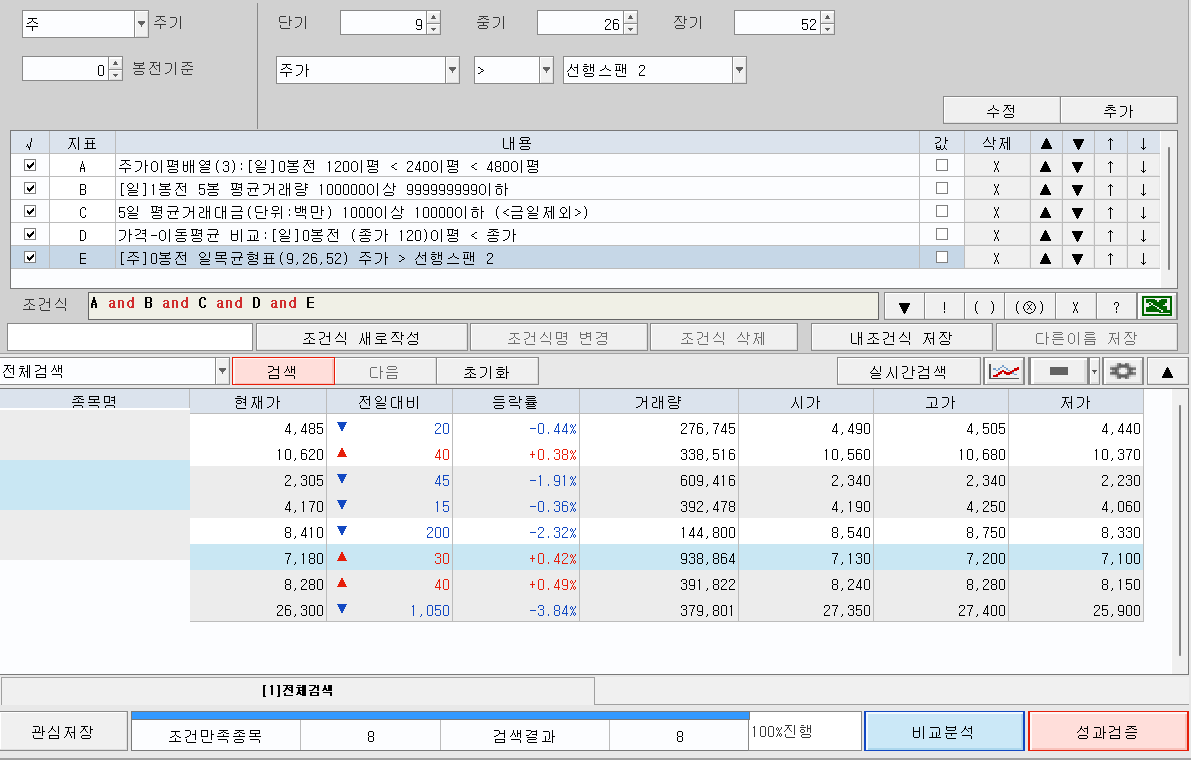This screenshot has height=760, width=1191.
Task: Move condition C up one with thin up arrow
Action: 1110,212
